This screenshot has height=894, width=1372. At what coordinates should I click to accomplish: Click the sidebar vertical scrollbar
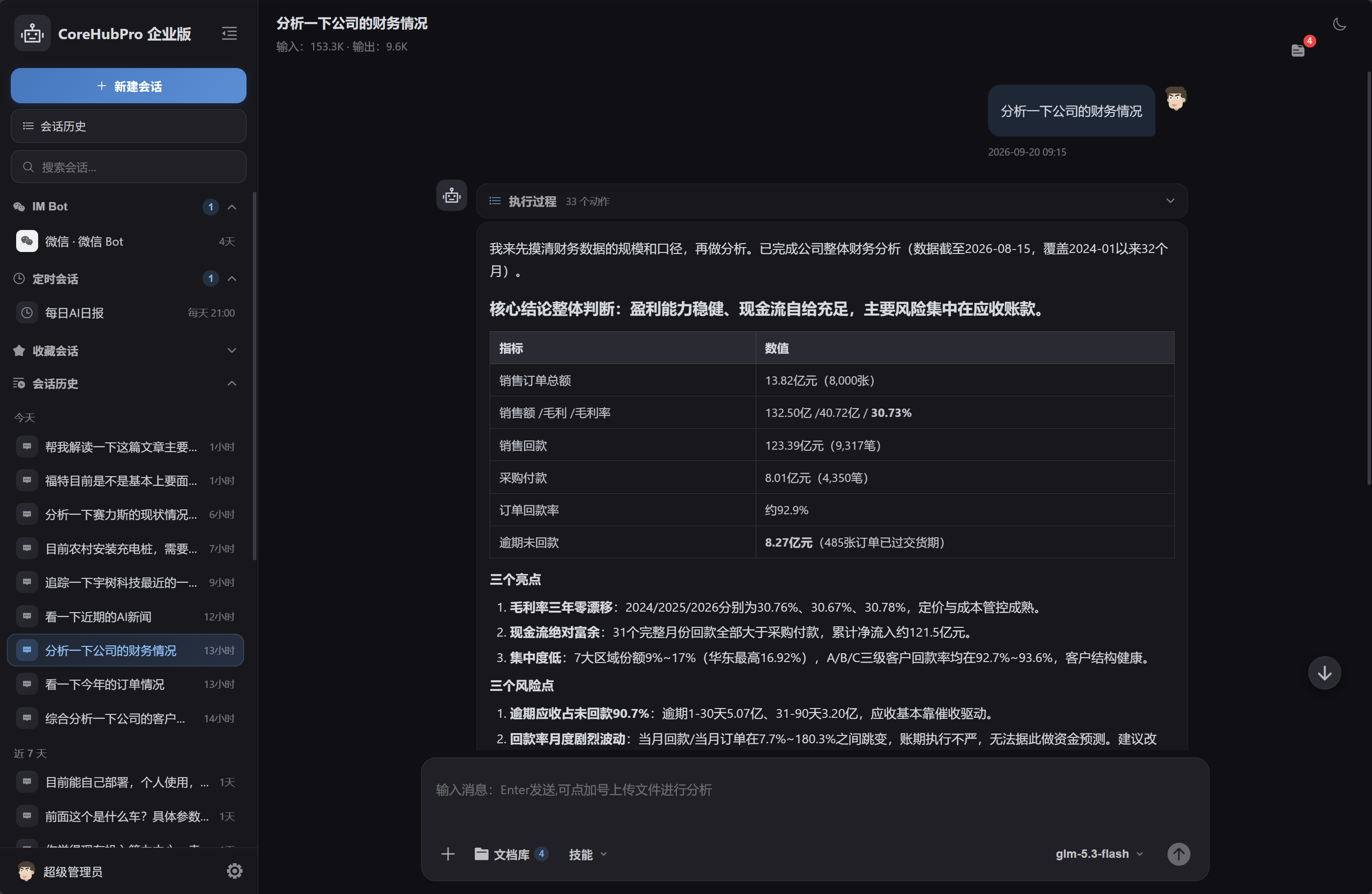(254, 375)
